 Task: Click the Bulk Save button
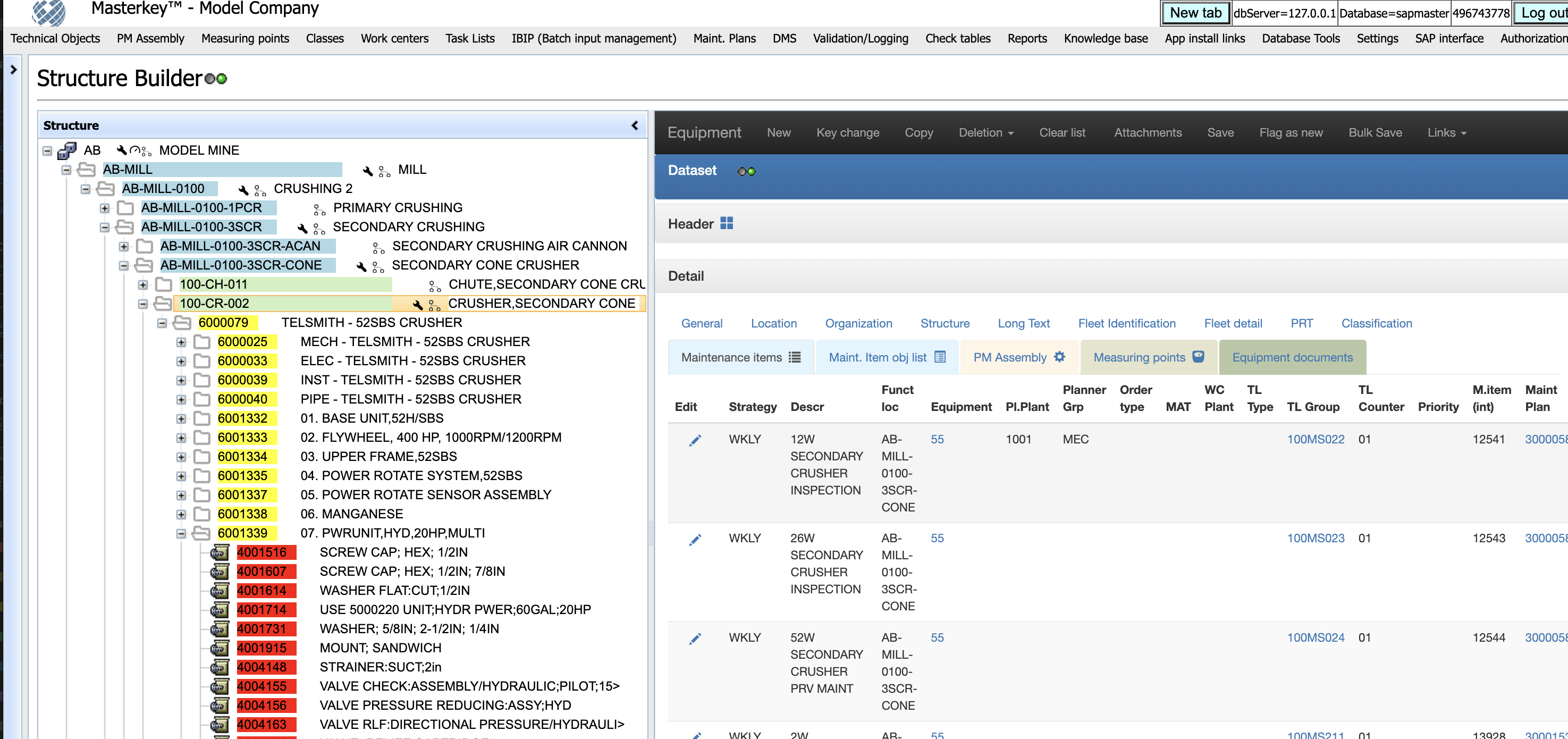tap(1375, 133)
